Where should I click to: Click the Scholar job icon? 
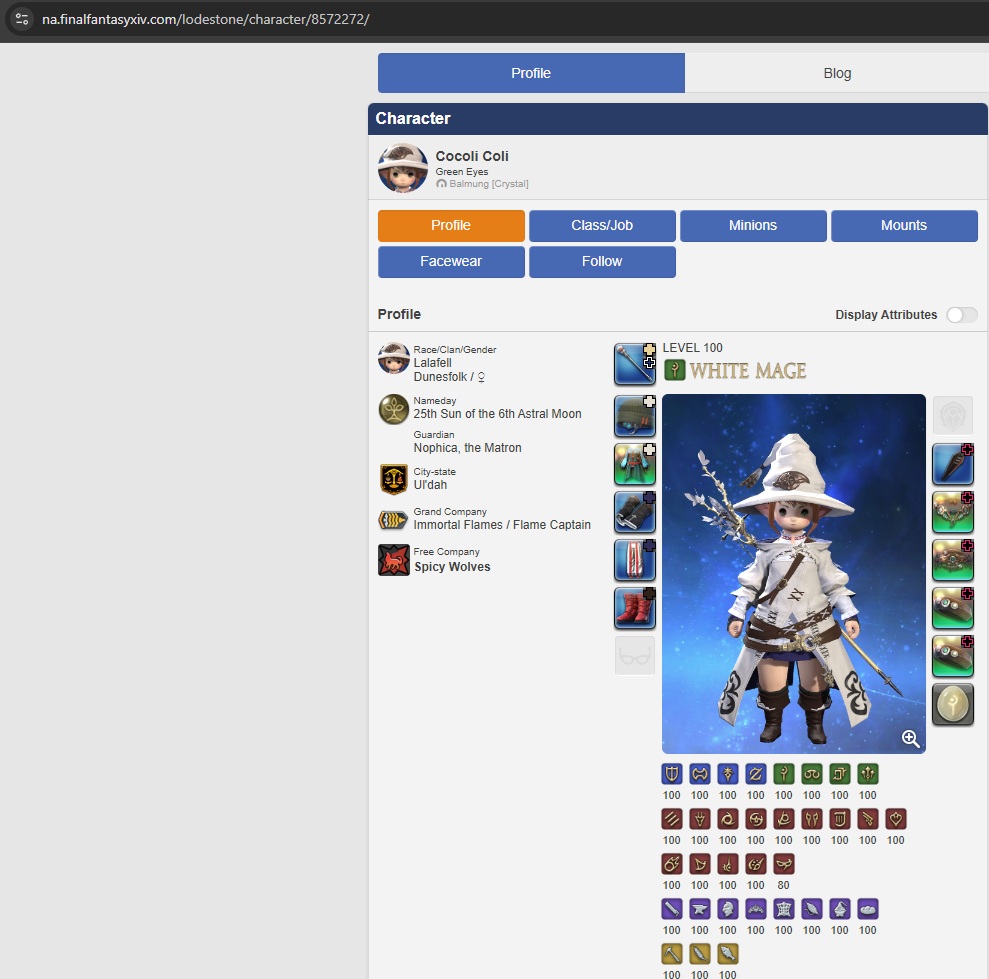[x=812, y=773]
